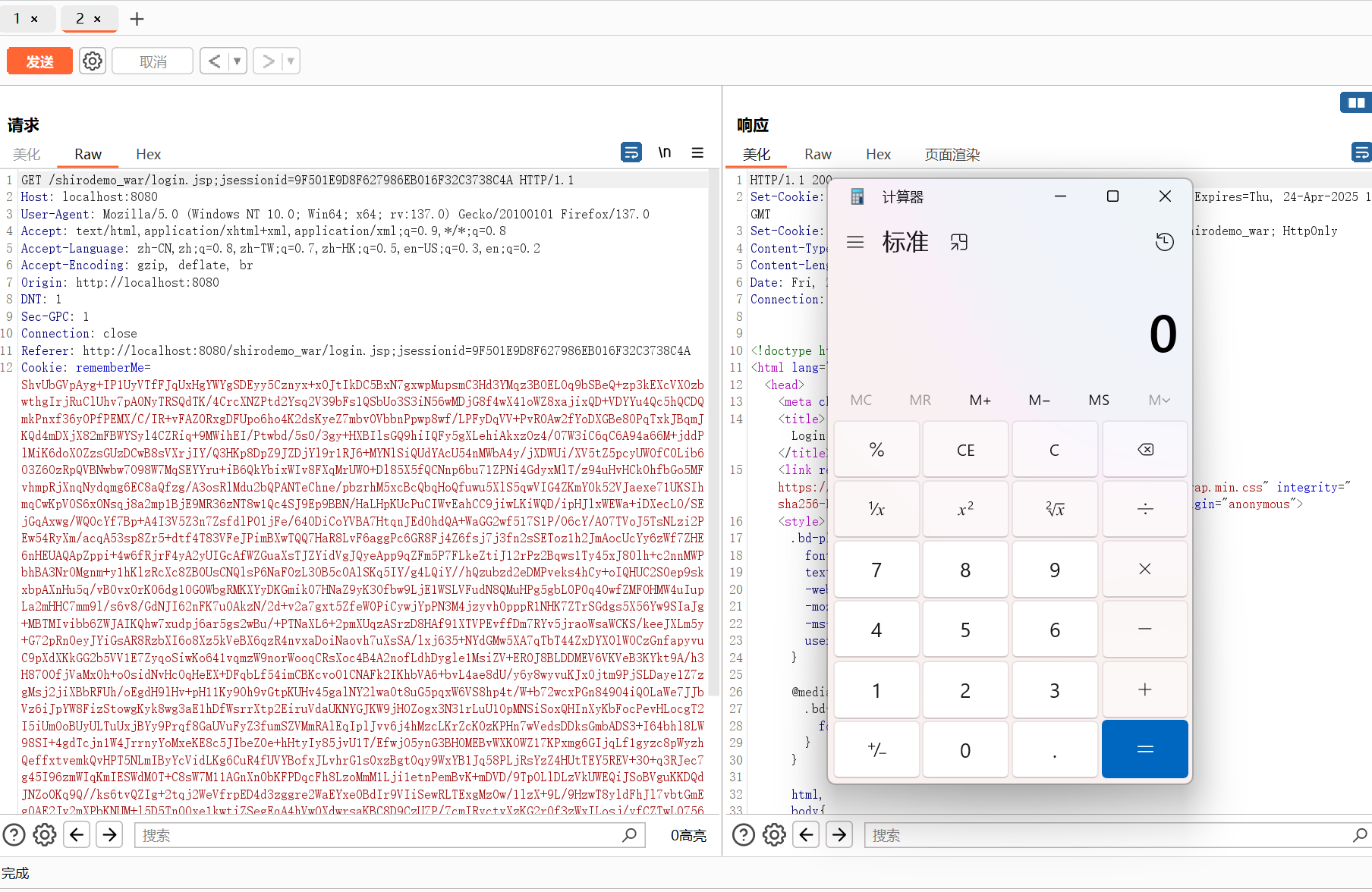Screen dimensions: 1372x892
Task: Switch response to 页面渲染 tab
Action: coord(952,155)
